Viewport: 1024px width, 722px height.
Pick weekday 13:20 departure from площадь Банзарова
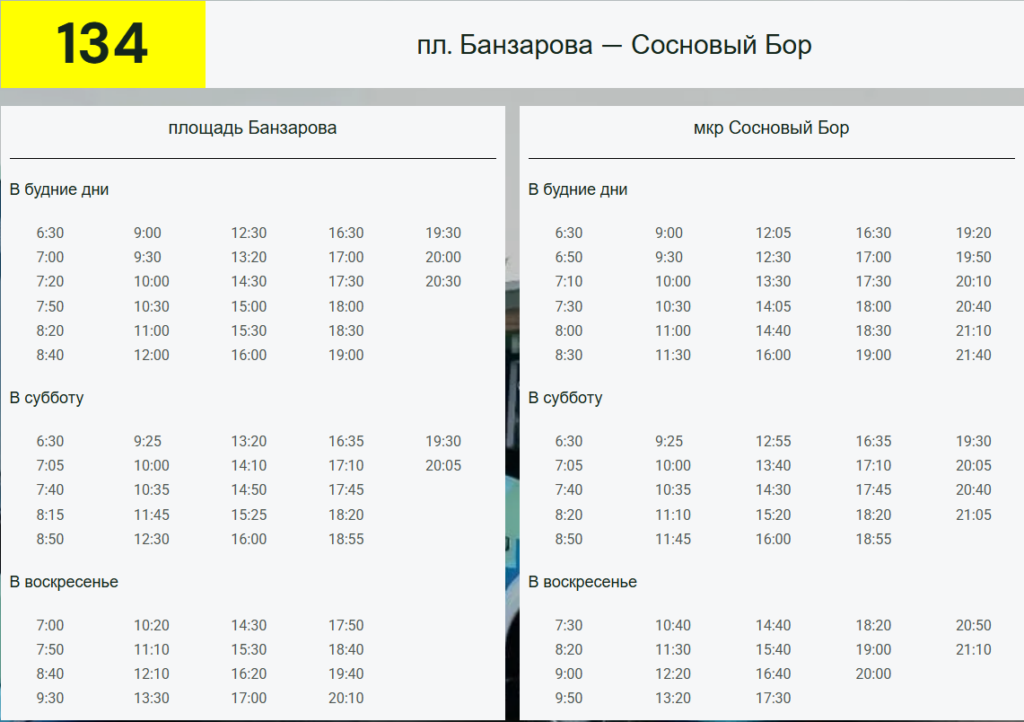[x=249, y=257]
